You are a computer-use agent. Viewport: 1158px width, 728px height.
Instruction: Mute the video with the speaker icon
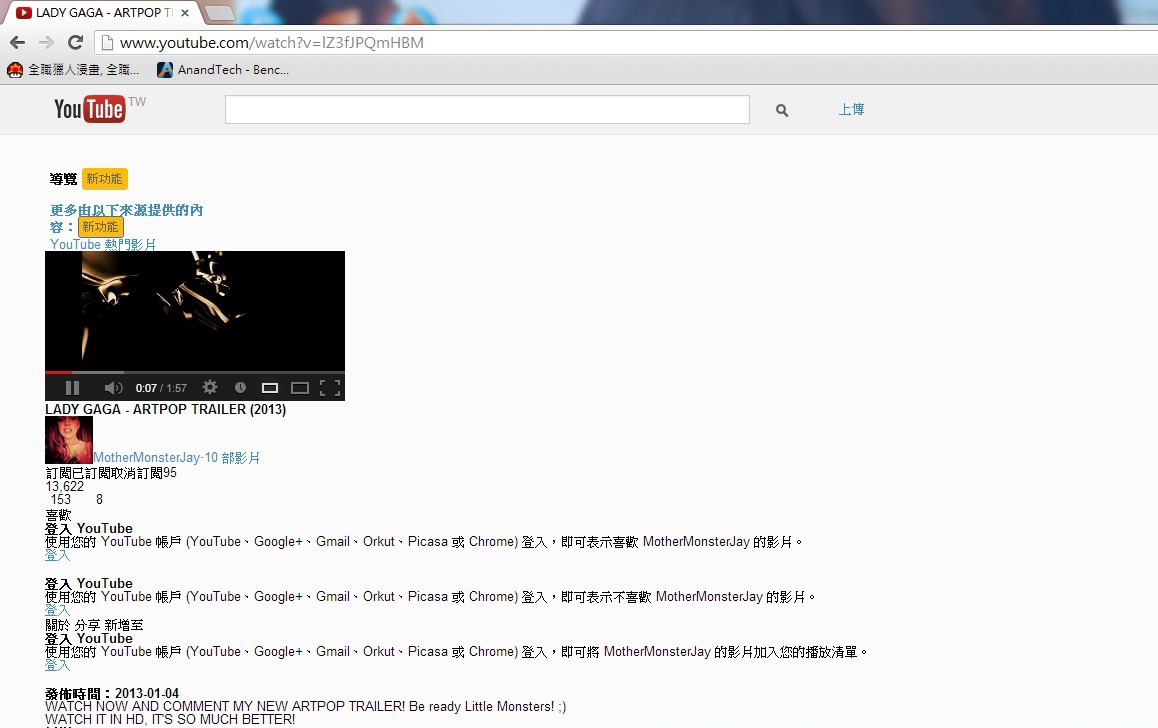[113, 388]
